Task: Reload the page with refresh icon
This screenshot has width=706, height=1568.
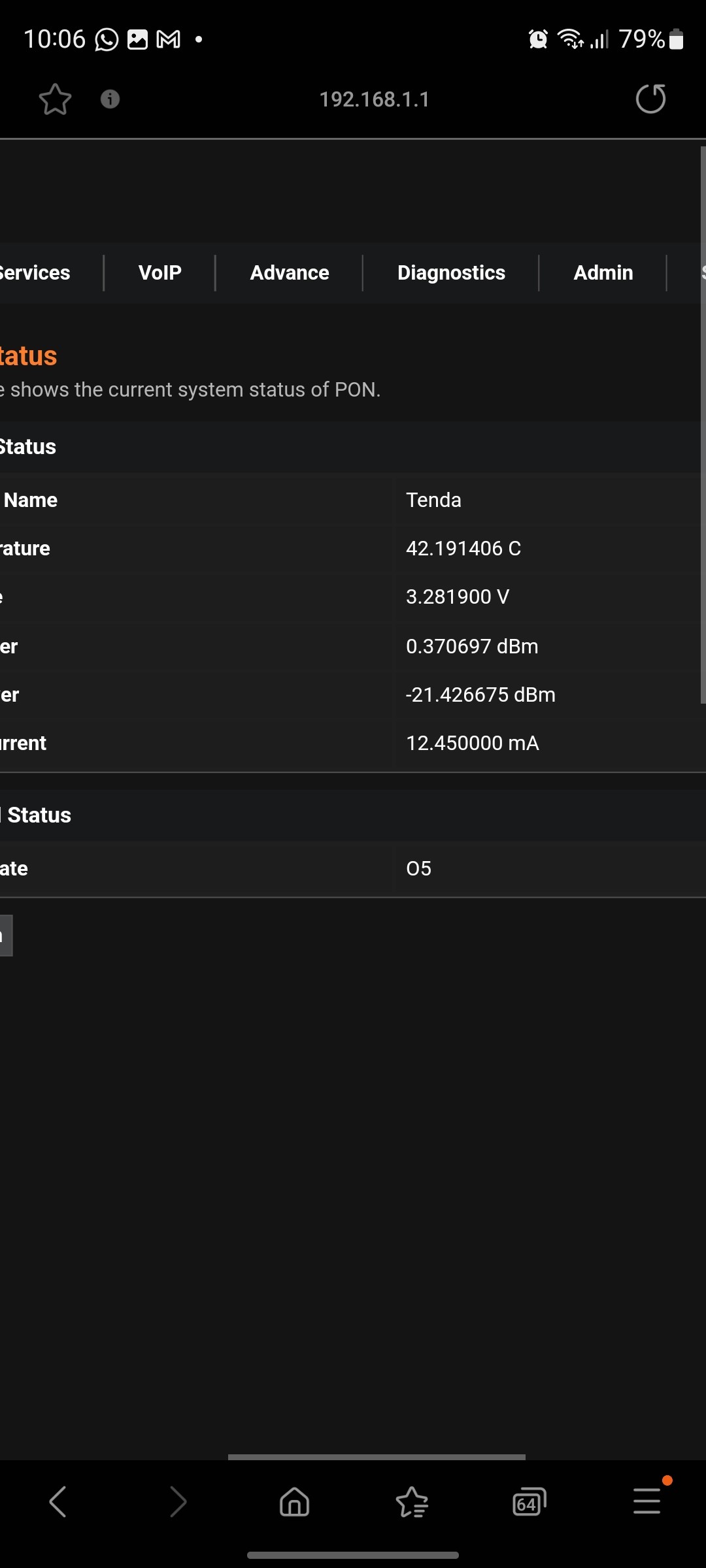Action: (650, 99)
